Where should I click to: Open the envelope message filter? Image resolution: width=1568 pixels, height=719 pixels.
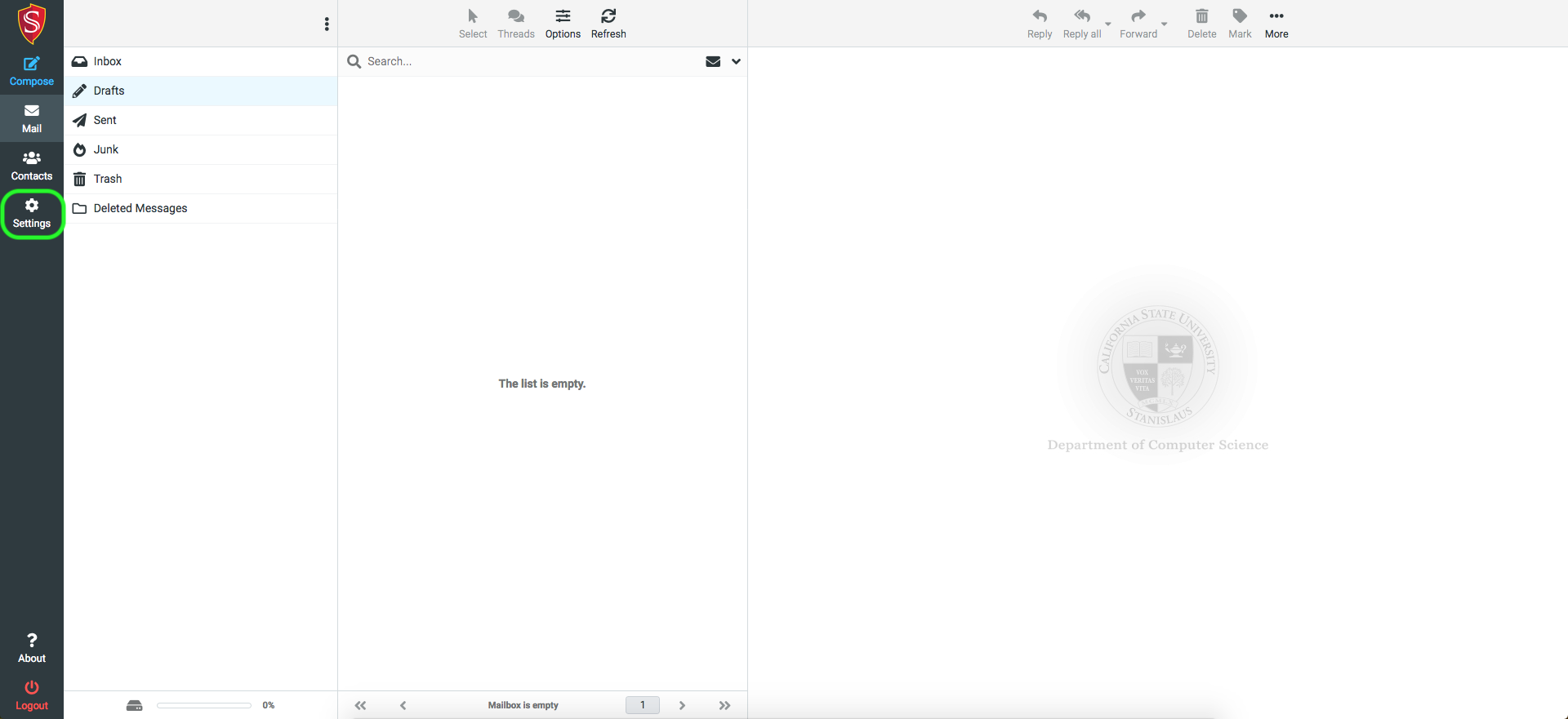tap(713, 61)
